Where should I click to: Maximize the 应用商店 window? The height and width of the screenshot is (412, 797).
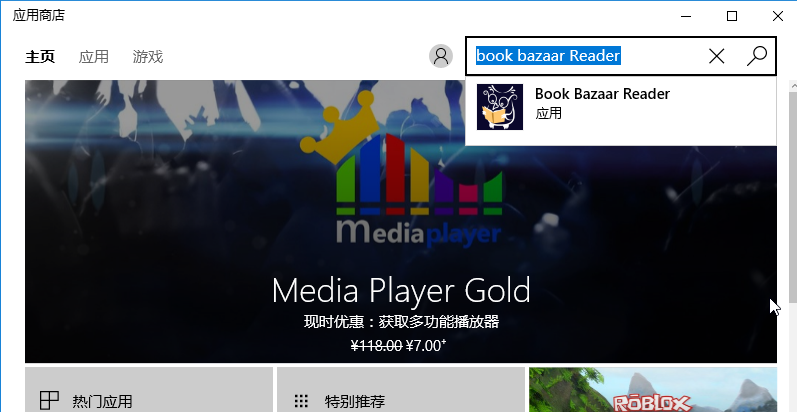pos(731,16)
